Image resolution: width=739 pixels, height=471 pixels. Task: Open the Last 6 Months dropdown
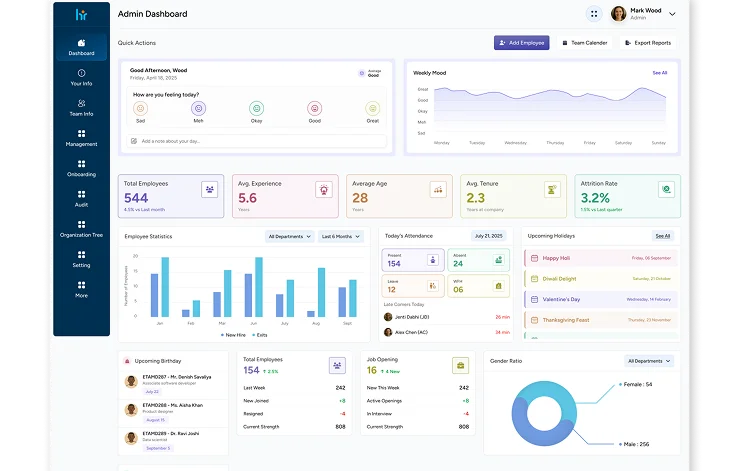tap(340, 236)
